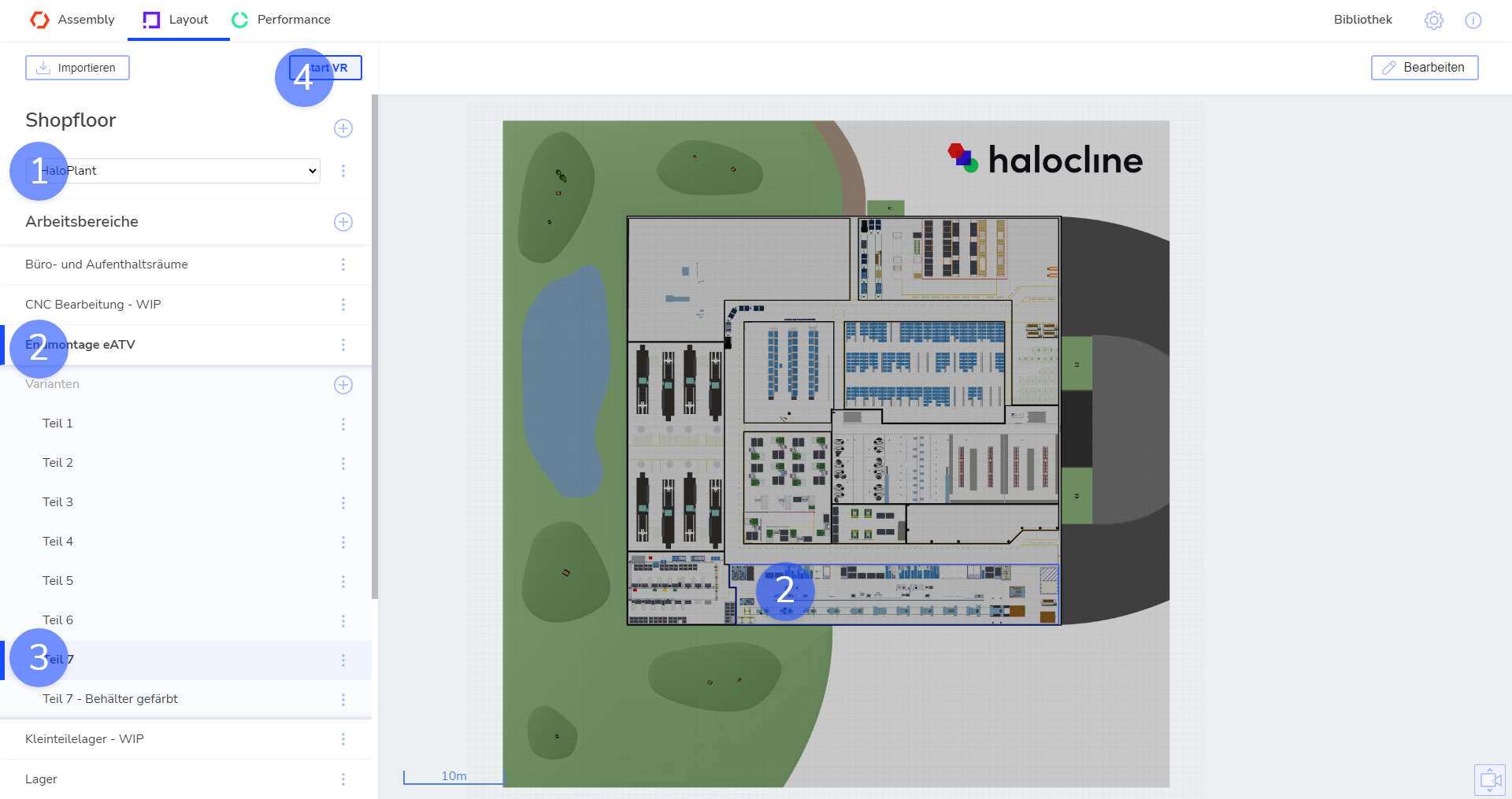Open options for Teil 5
The height and width of the screenshot is (799, 1512).
point(343,582)
